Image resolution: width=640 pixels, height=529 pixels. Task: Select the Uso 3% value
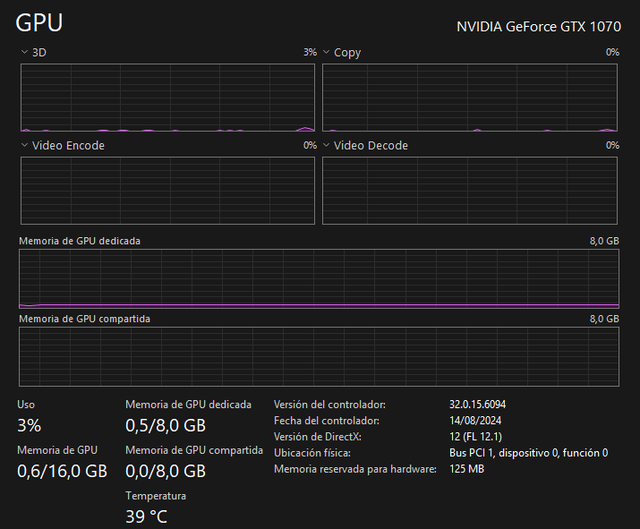tap(29, 426)
